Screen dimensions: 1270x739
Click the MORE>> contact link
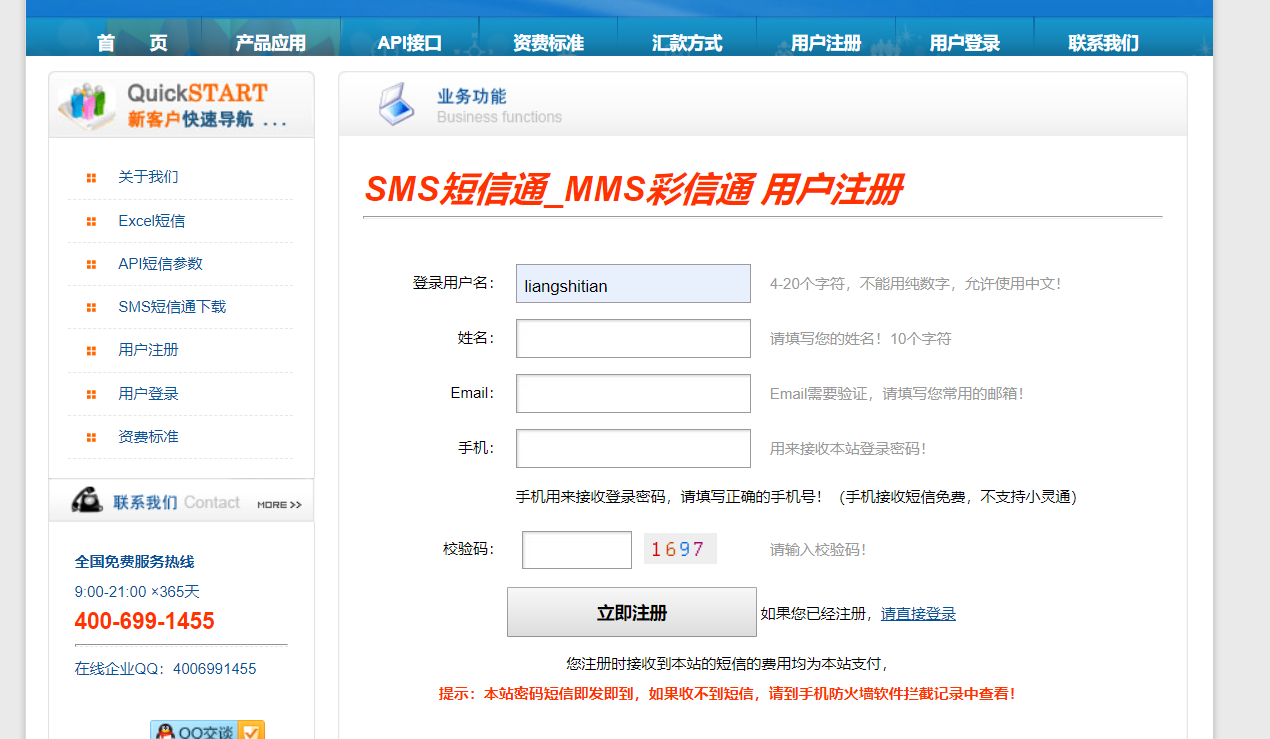(280, 505)
